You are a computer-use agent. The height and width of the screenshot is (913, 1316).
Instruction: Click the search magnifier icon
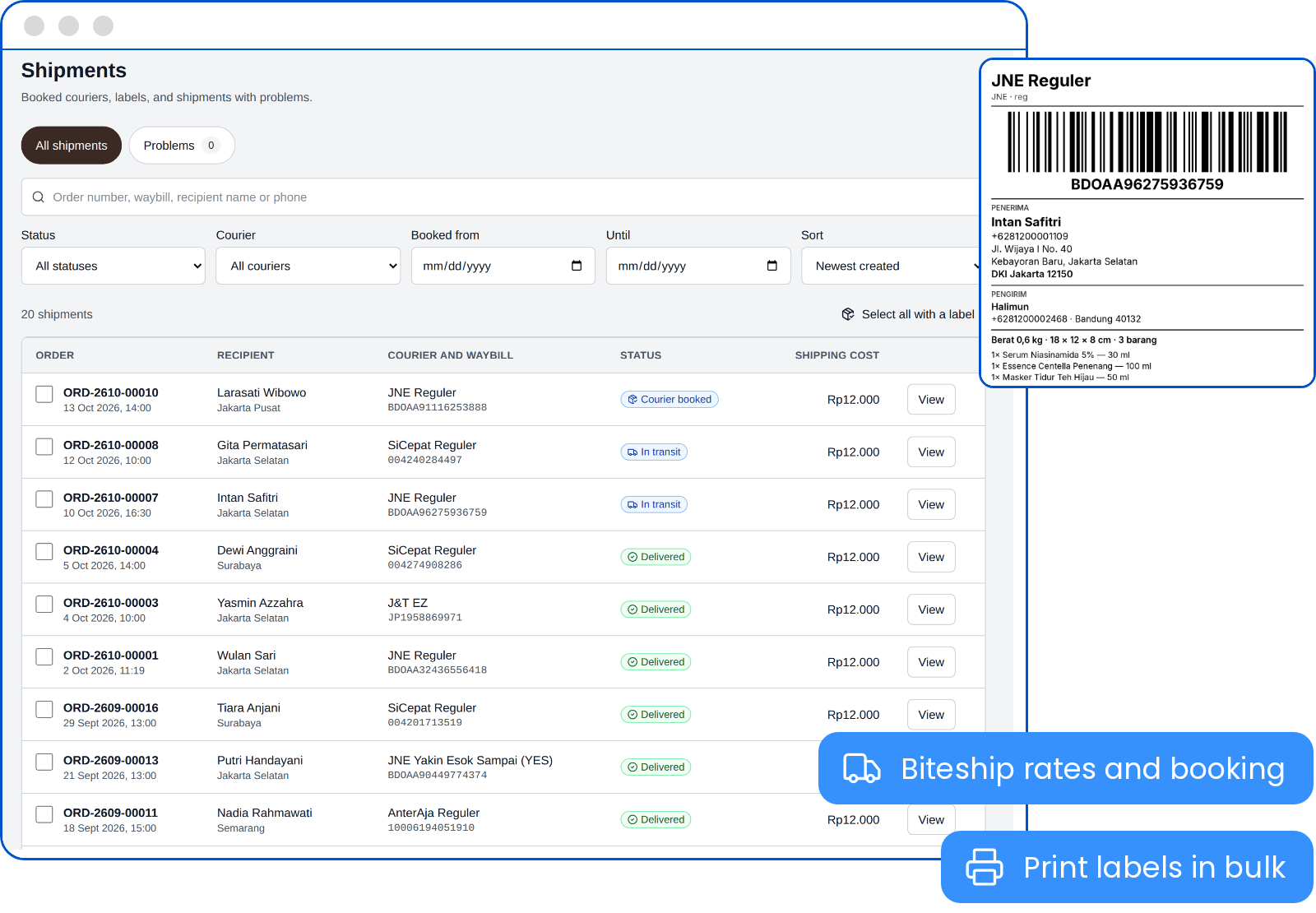[38, 197]
